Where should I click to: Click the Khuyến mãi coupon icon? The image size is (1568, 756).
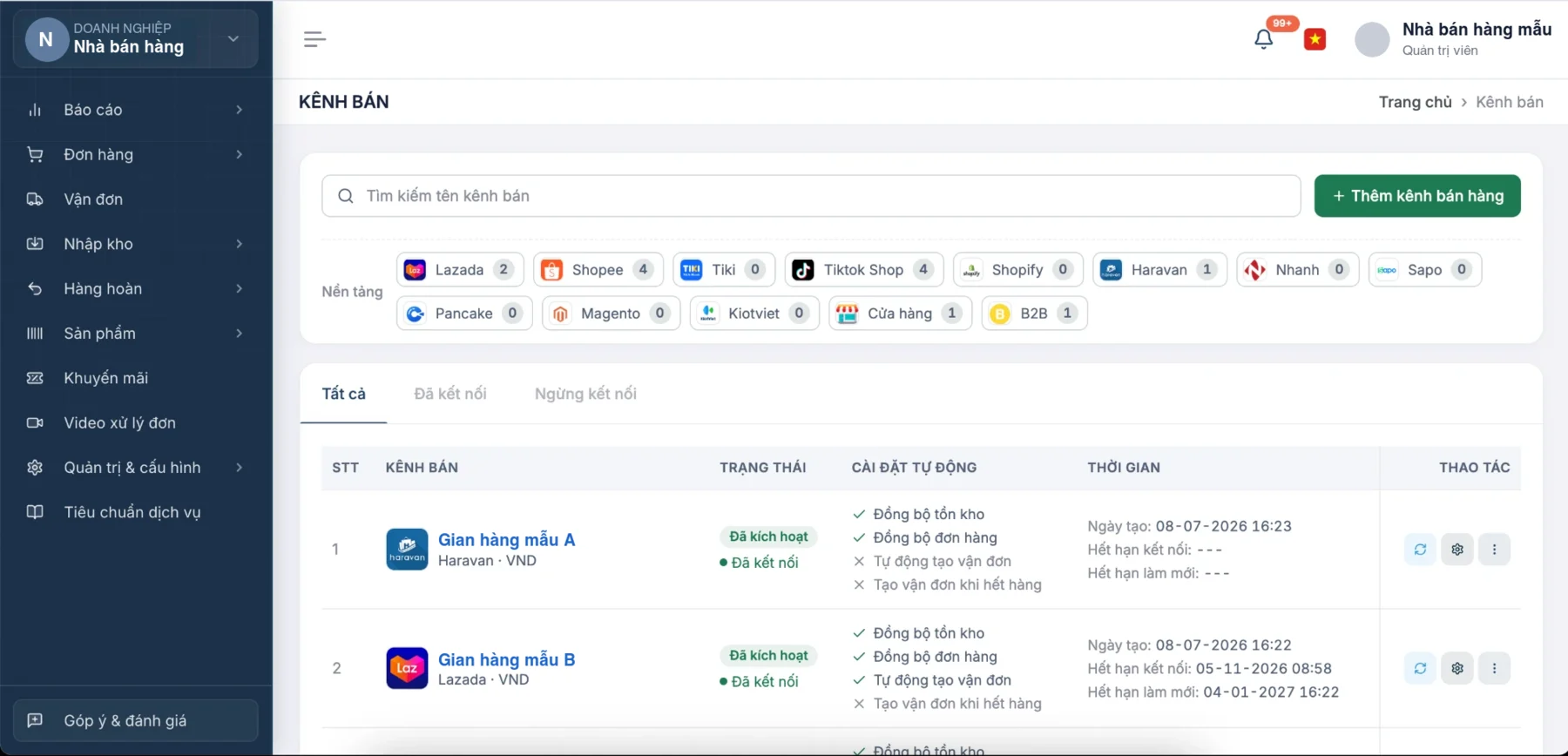coord(35,378)
